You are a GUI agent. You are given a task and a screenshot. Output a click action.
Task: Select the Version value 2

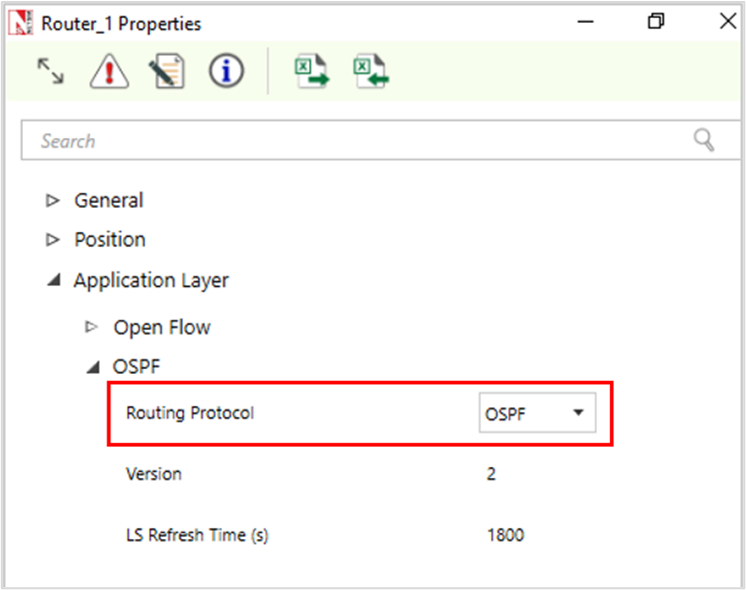pyautogui.click(x=491, y=474)
